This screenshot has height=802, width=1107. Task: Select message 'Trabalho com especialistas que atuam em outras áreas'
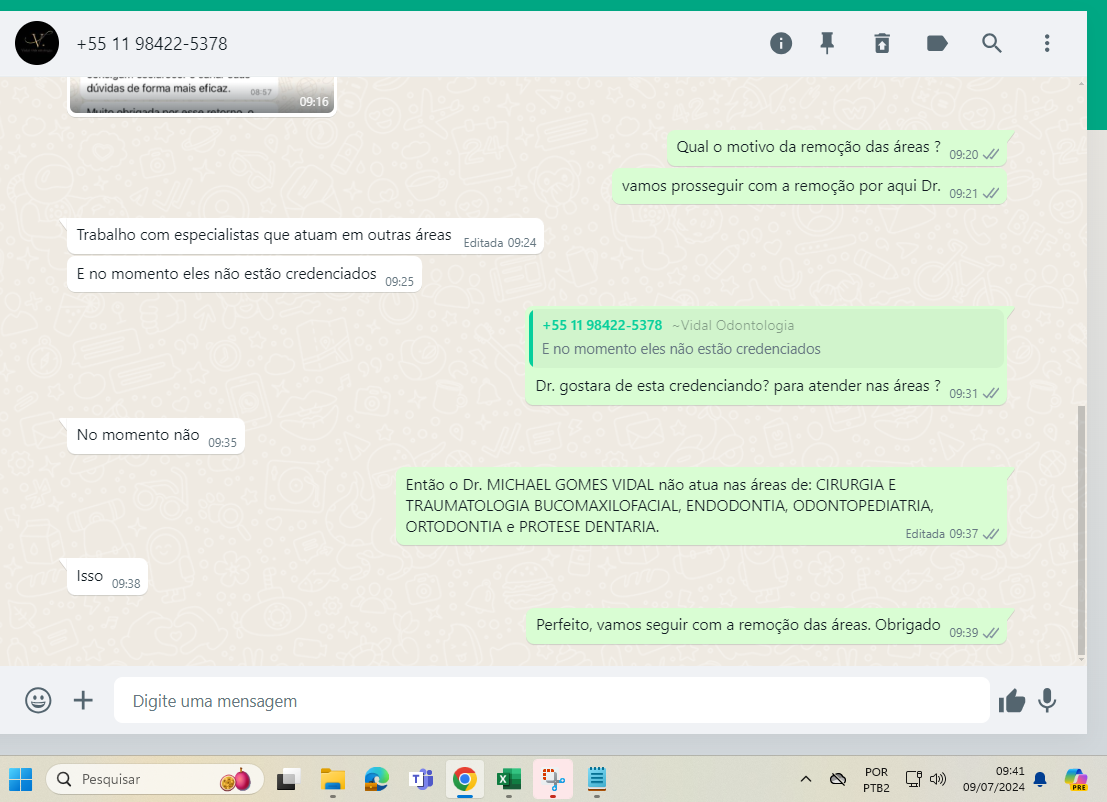pyautogui.click(x=305, y=235)
